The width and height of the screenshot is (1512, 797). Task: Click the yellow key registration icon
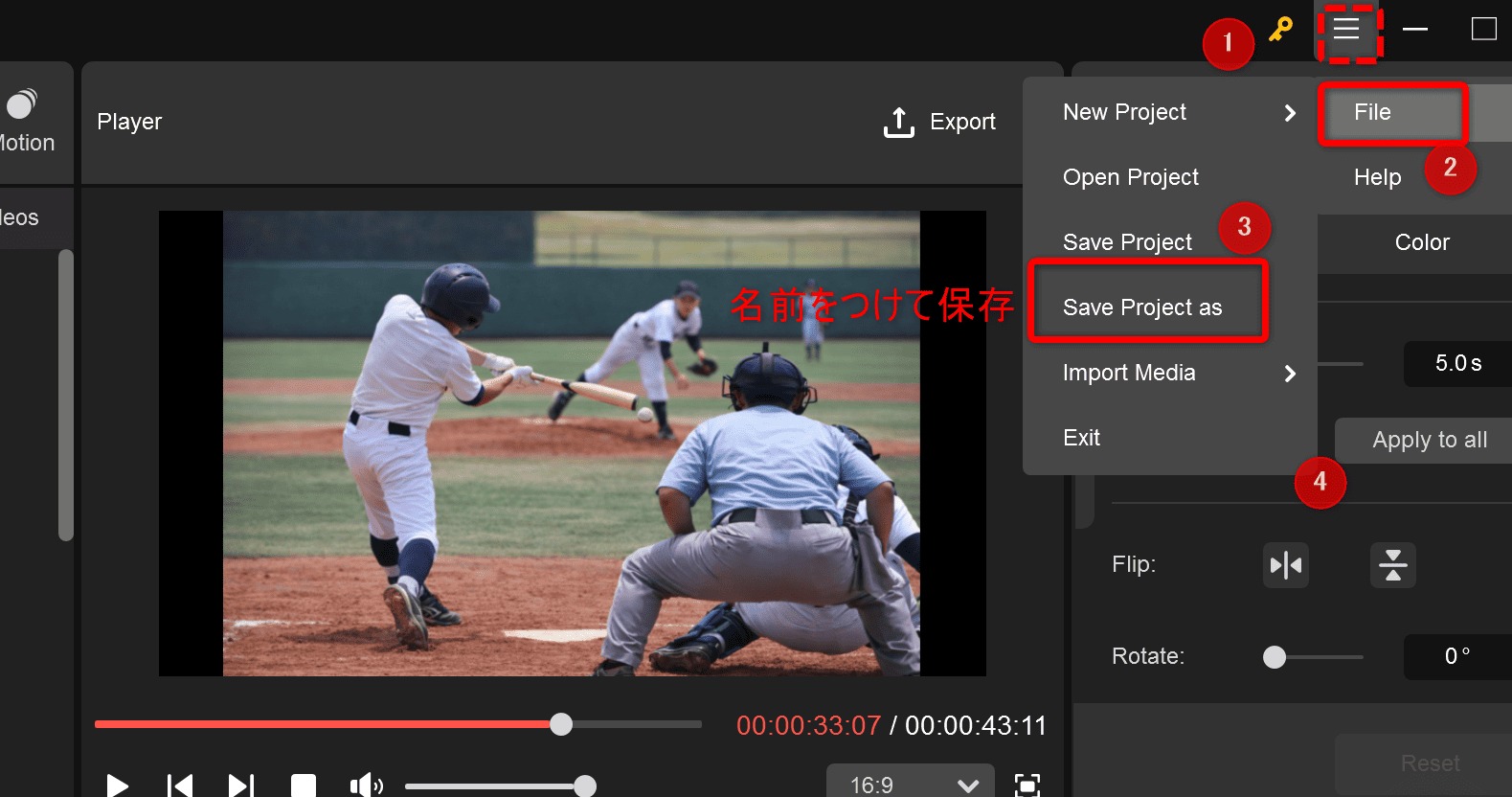click(x=1280, y=30)
